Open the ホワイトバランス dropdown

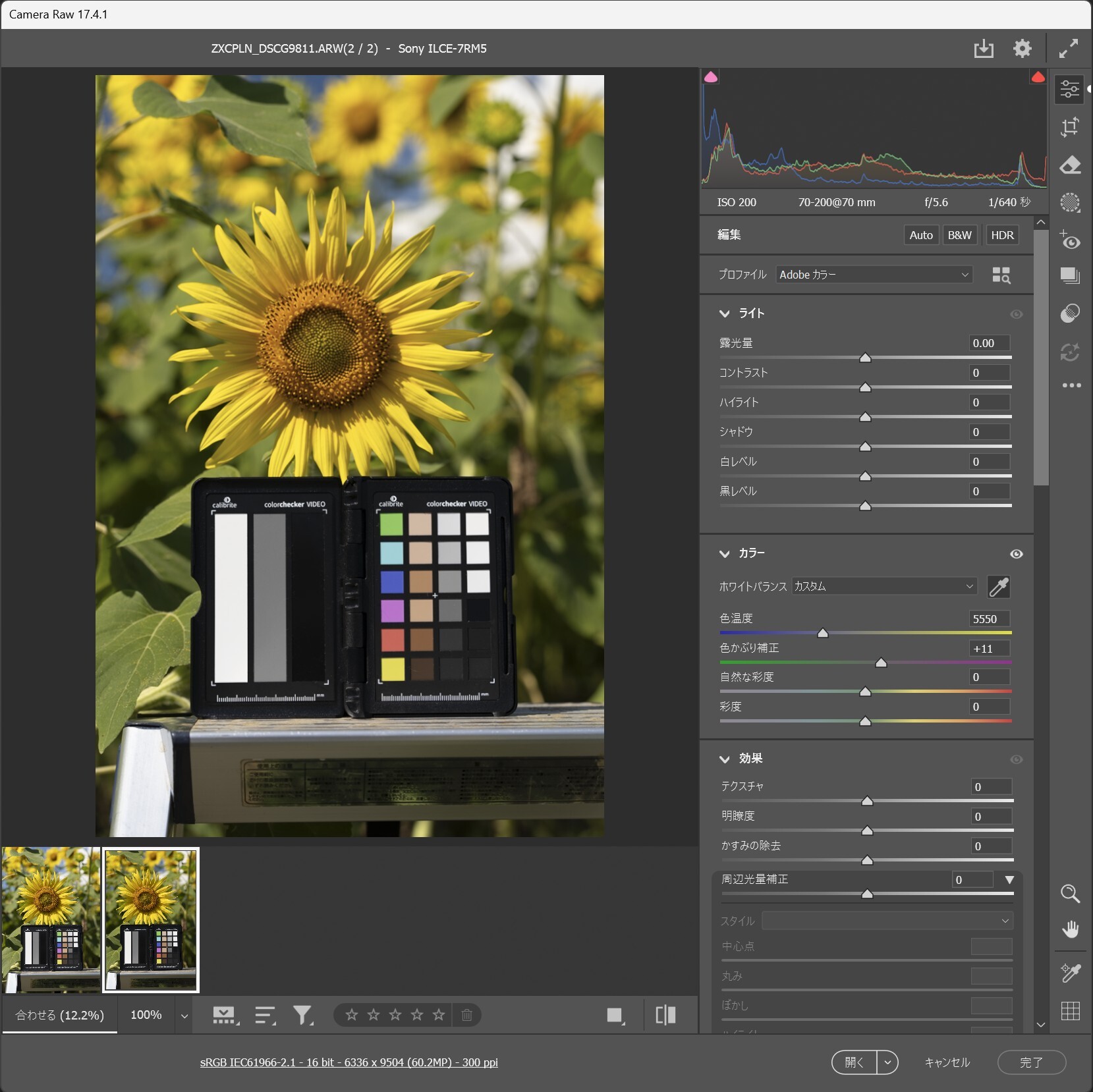(x=883, y=586)
